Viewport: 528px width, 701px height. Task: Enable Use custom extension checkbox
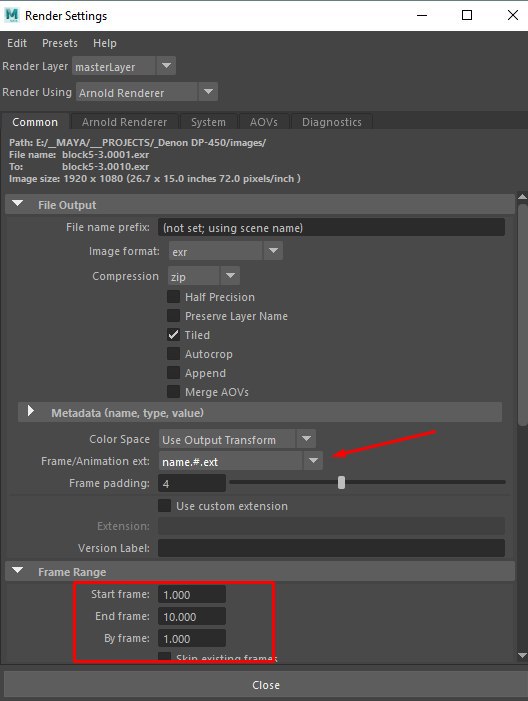[x=165, y=506]
